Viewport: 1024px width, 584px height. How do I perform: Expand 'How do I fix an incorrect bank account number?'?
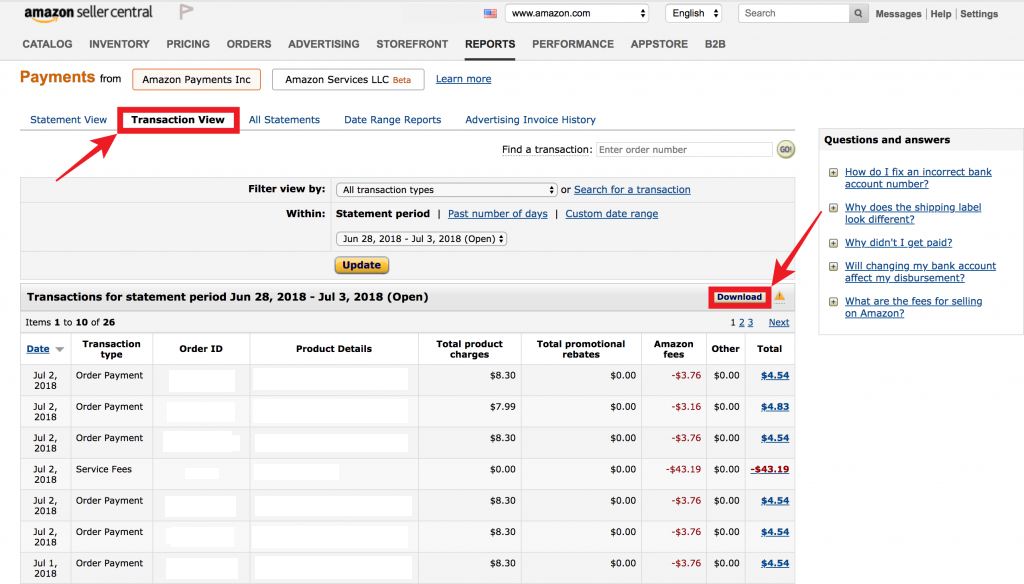click(833, 172)
